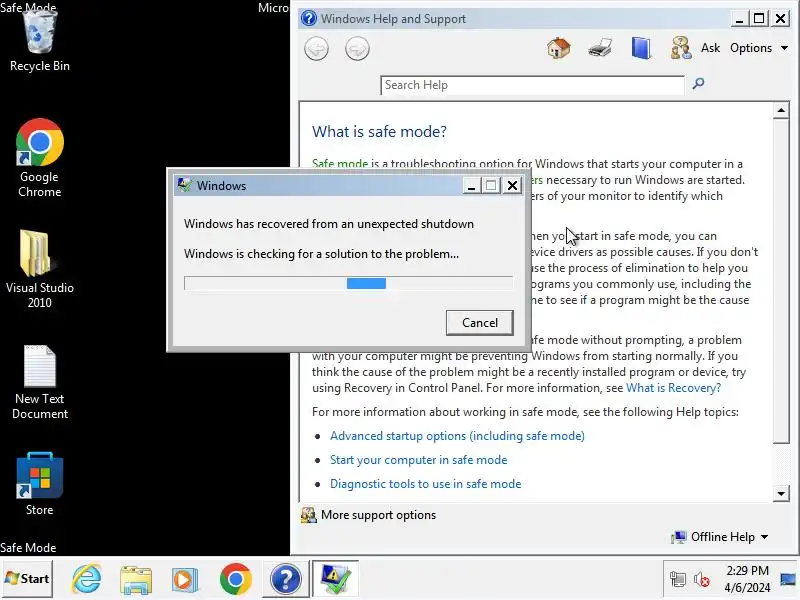Switch to Help and Support taskbar button
The height and width of the screenshot is (600, 800).
[285, 579]
